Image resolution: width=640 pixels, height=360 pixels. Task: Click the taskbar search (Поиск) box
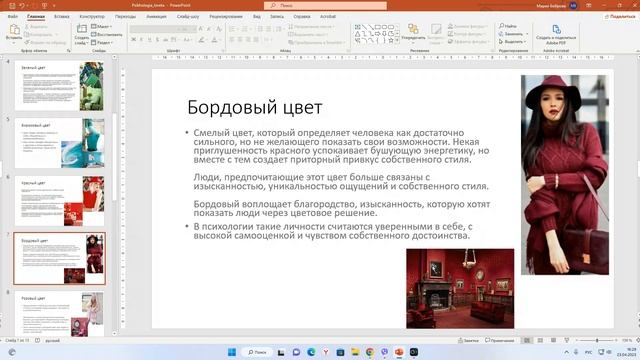tap(257, 352)
